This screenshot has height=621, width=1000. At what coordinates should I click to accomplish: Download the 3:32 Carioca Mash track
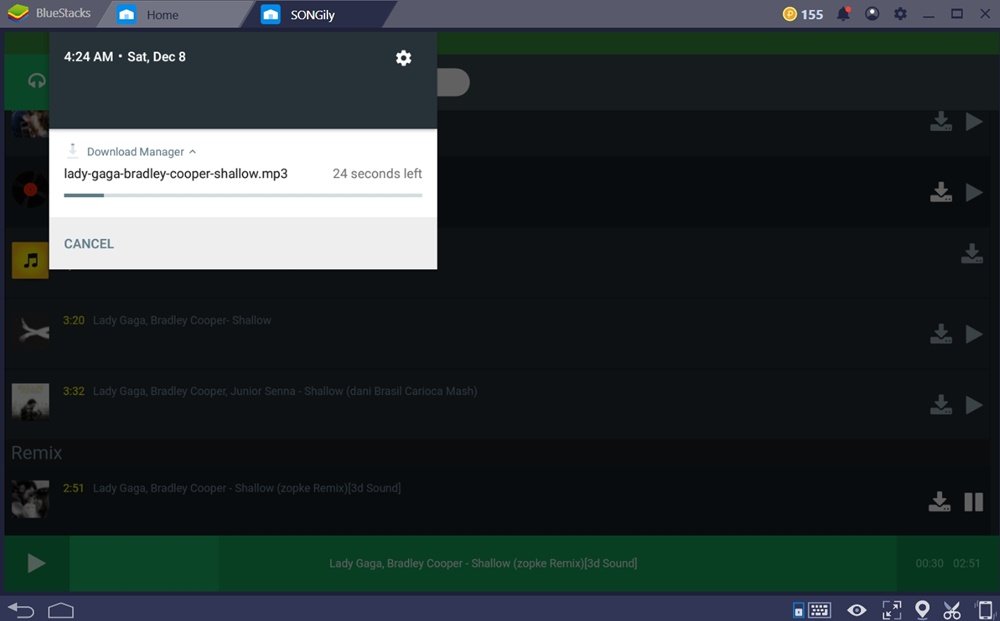click(x=941, y=404)
